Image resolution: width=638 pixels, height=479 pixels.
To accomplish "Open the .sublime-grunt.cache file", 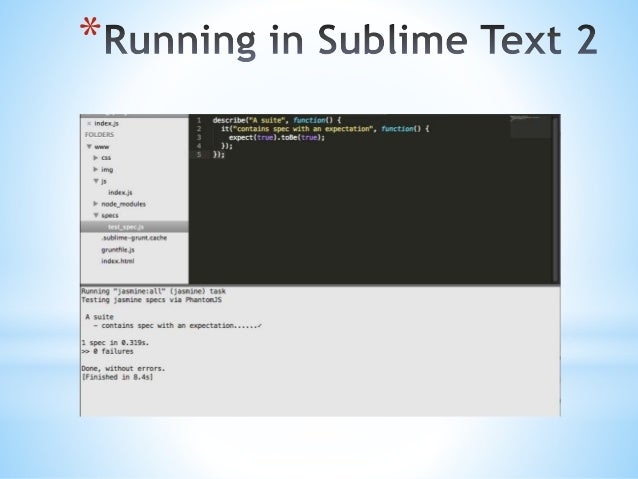I will 134,238.
